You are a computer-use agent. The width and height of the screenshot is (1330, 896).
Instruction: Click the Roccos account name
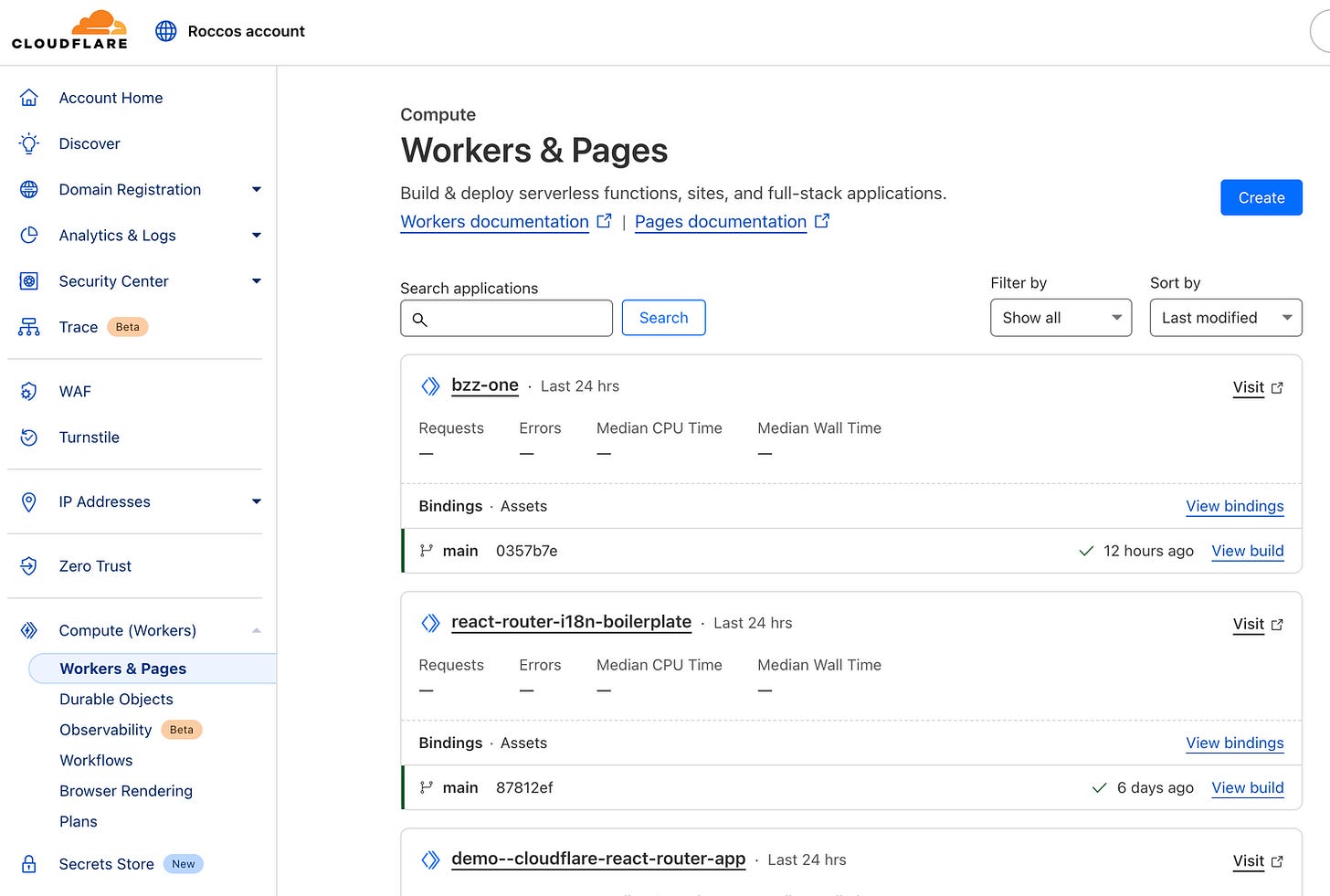point(246,31)
